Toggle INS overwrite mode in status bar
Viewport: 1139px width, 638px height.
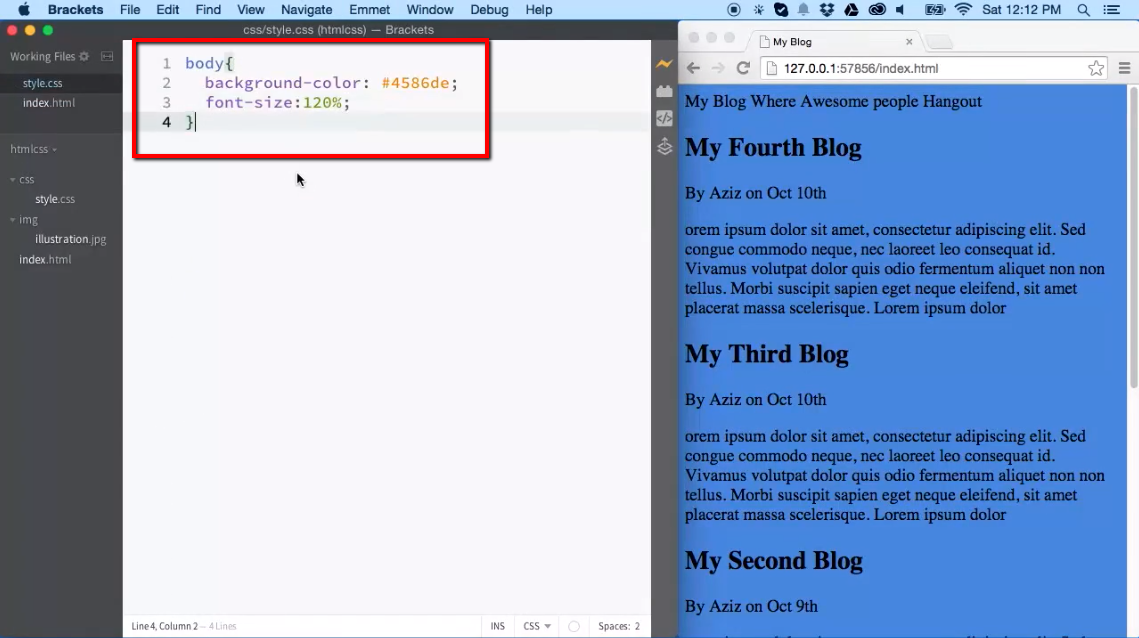pos(497,625)
